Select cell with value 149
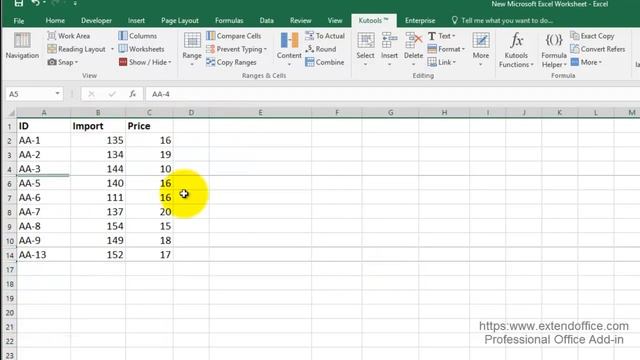640x360 pixels. pos(98,240)
